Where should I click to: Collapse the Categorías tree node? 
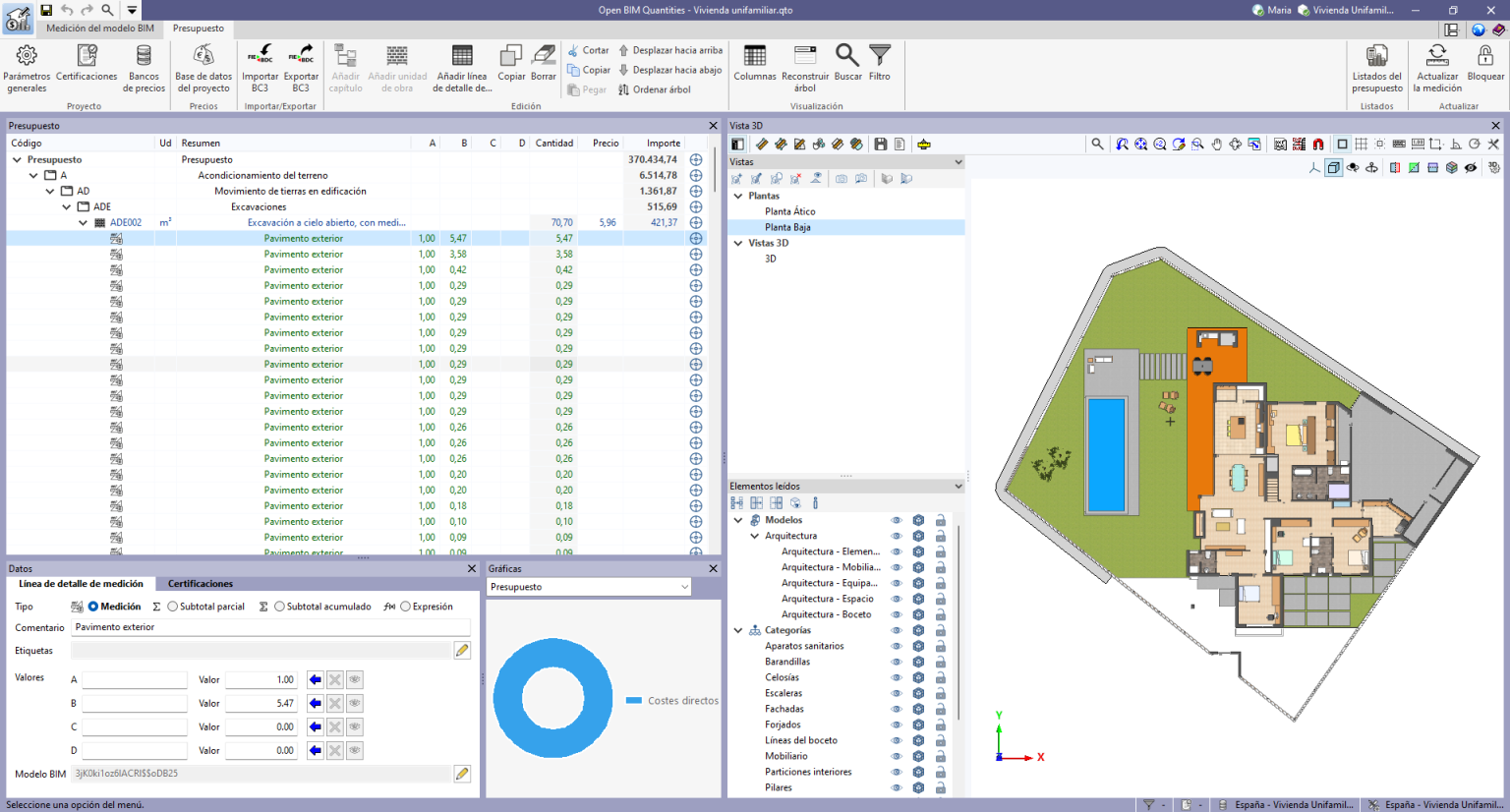tap(738, 630)
